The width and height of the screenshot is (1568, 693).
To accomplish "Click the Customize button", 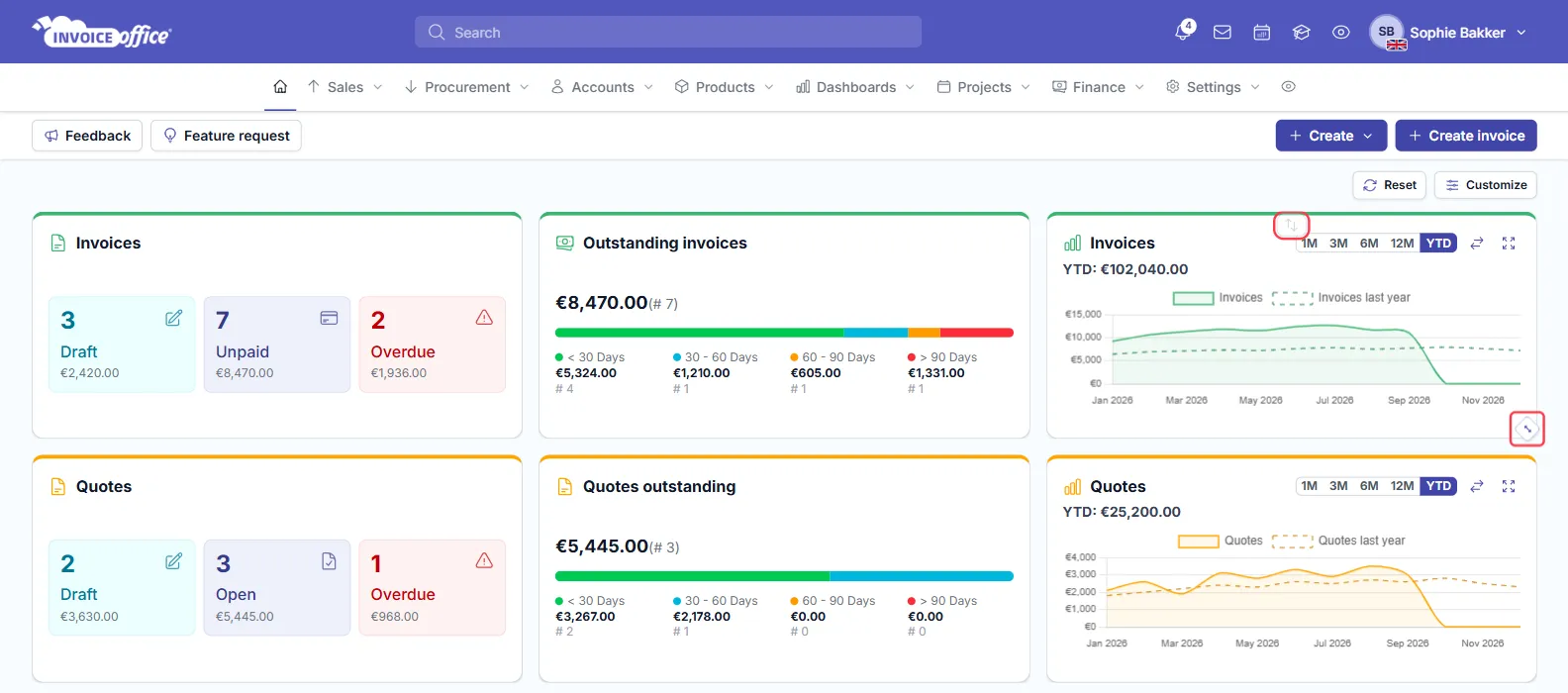I will 1486,185.
